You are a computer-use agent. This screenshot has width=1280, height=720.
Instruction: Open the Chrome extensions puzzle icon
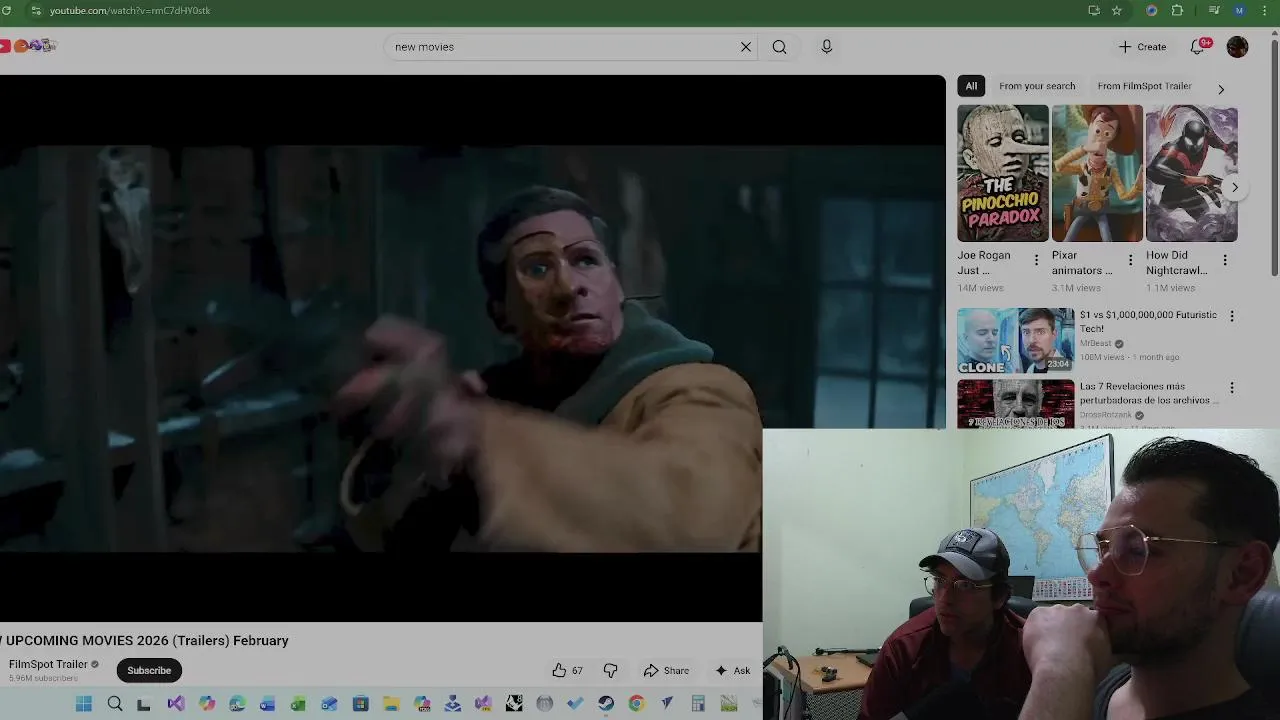[x=1177, y=10]
